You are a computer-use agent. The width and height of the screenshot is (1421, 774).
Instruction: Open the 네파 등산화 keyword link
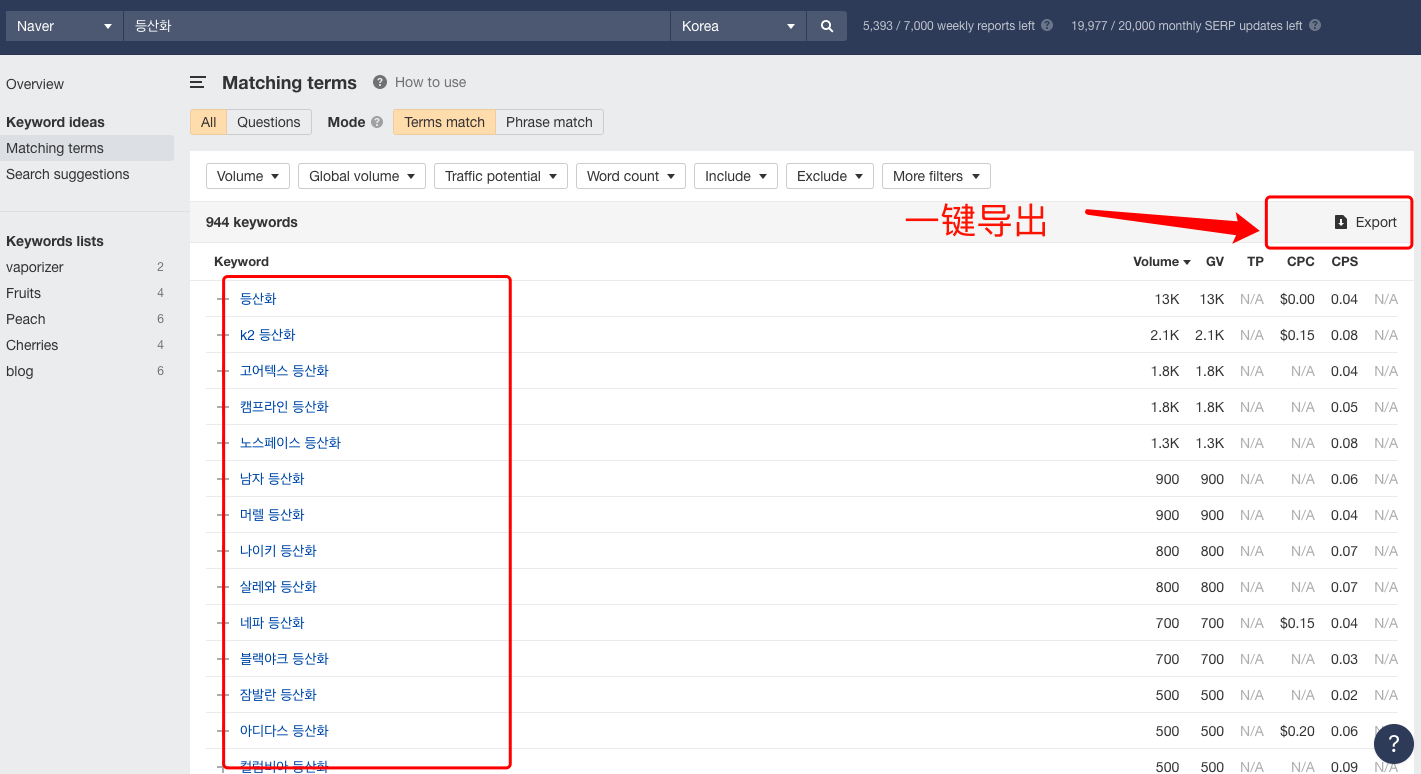(x=272, y=623)
